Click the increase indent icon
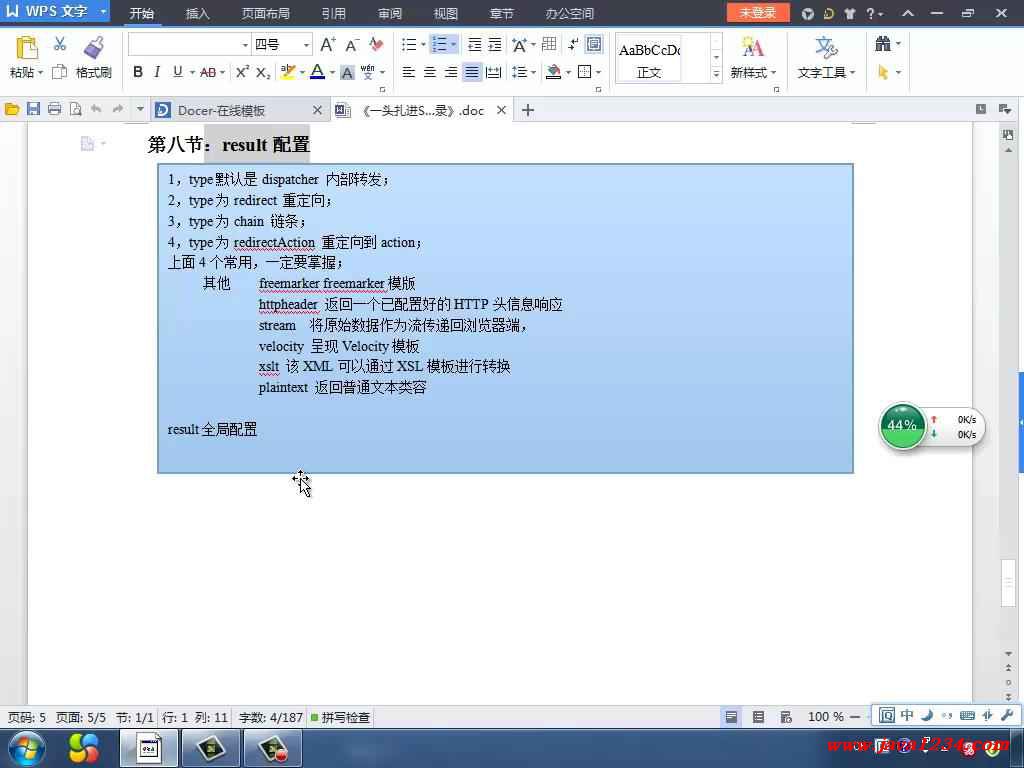The height and width of the screenshot is (768, 1024). tap(495, 44)
